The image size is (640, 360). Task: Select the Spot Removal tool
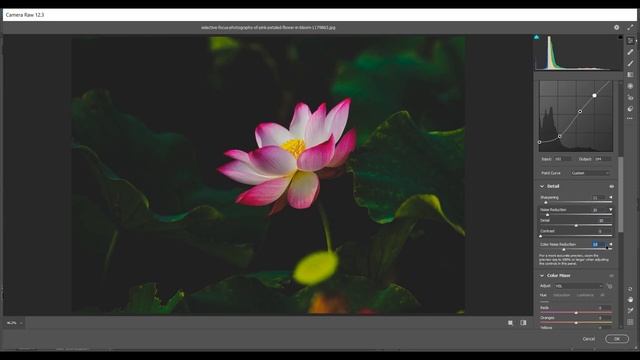630,52
